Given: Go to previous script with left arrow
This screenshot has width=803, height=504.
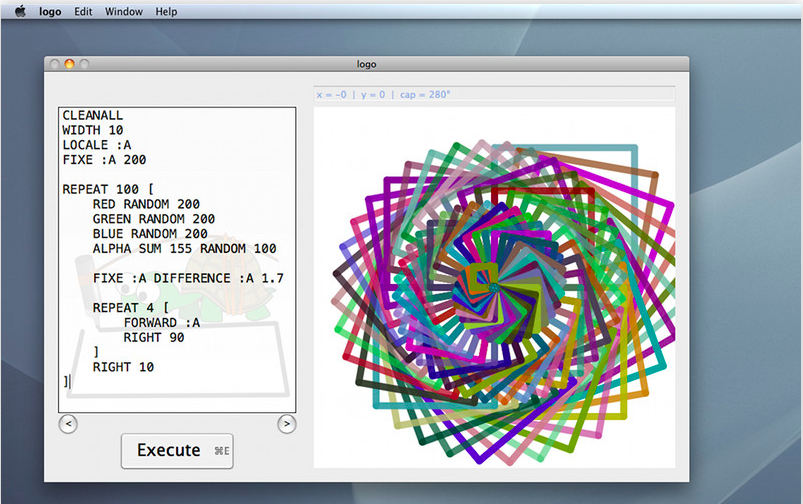Looking at the screenshot, I should click(x=68, y=424).
